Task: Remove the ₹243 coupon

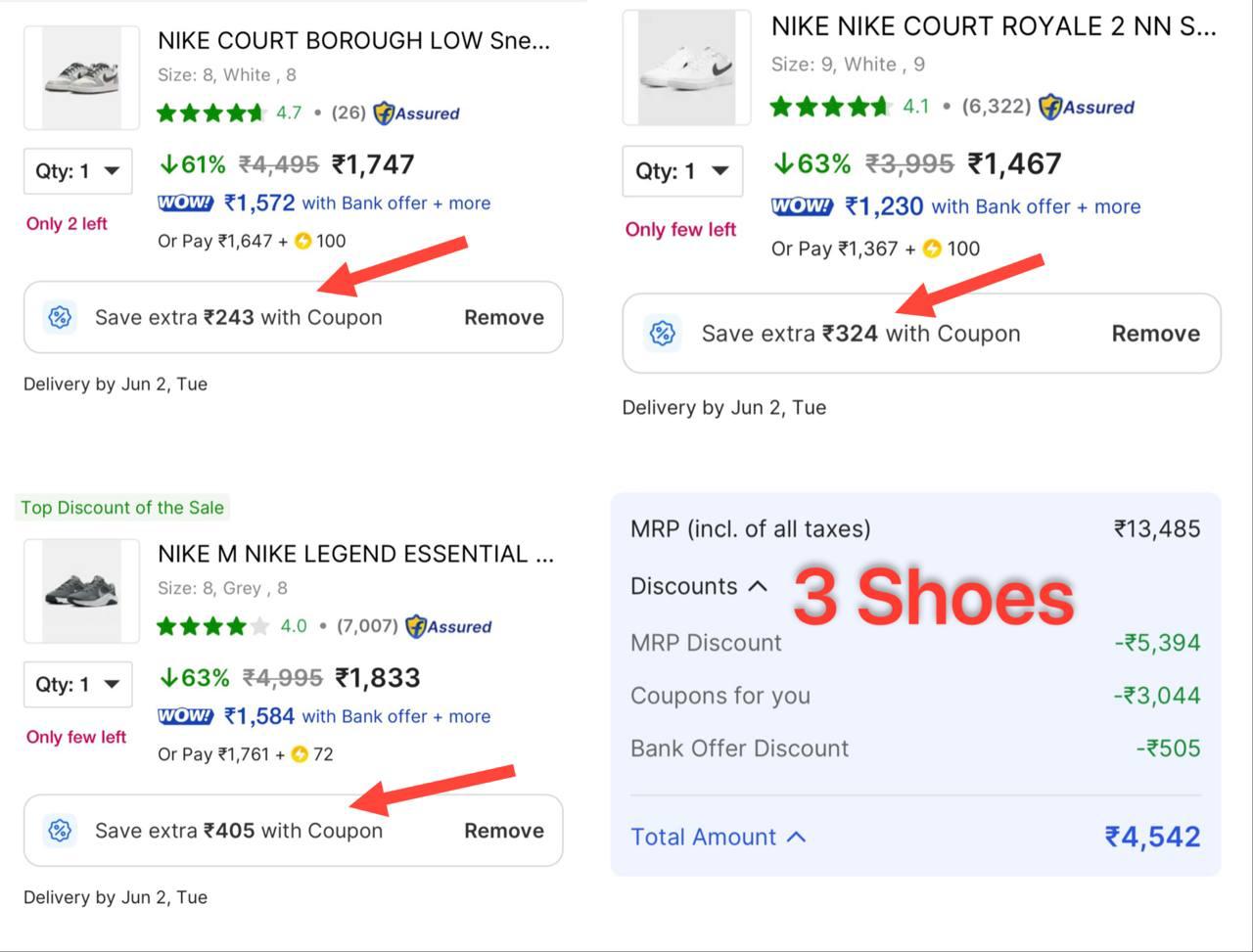Action: click(504, 317)
